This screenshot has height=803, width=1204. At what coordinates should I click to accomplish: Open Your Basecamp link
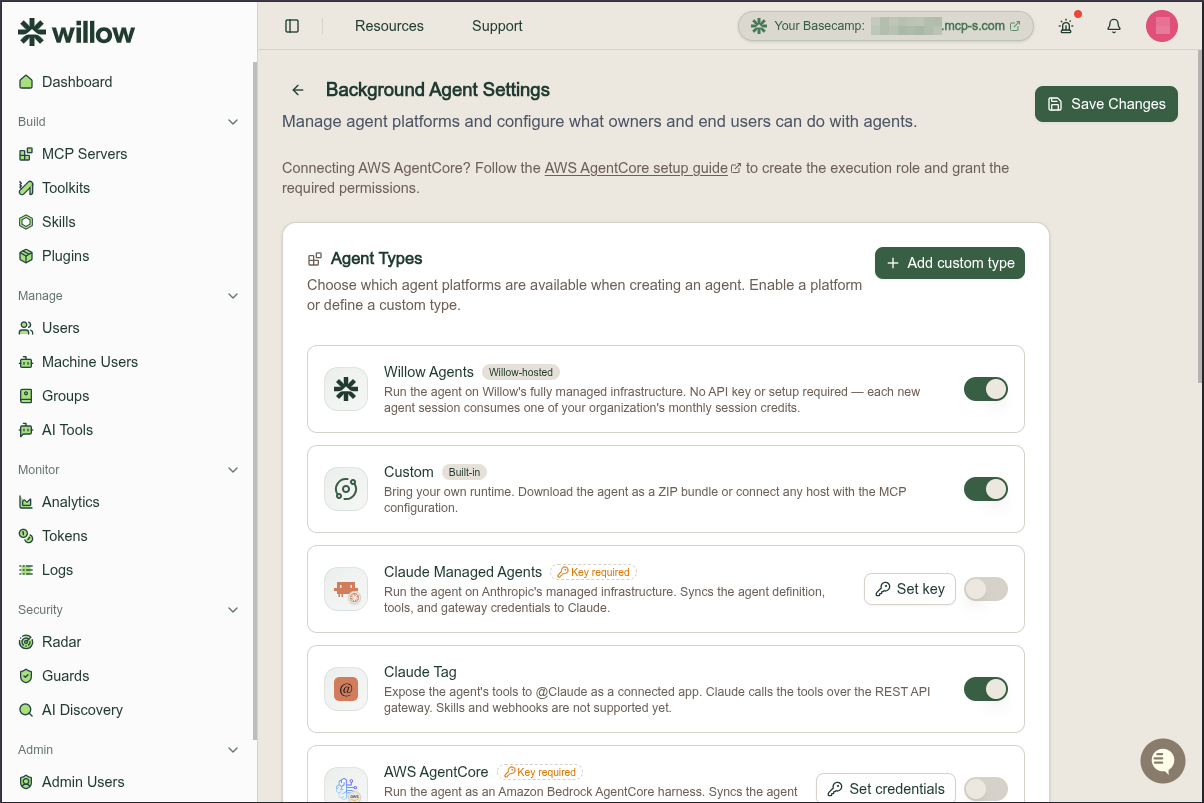coord(886,26)
